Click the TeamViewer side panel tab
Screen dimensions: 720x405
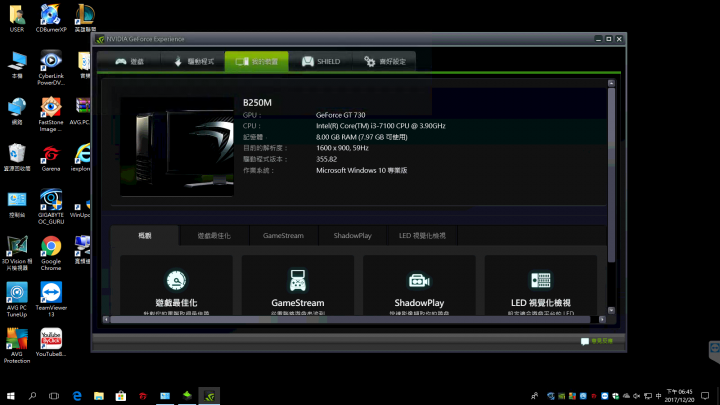pyautogui.click(x=714, y=352)
